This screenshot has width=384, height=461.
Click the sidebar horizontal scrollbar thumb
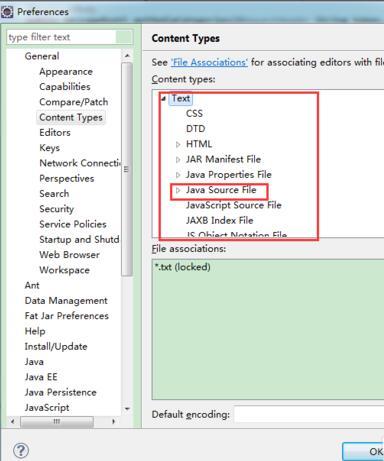[x=57, y=422]
